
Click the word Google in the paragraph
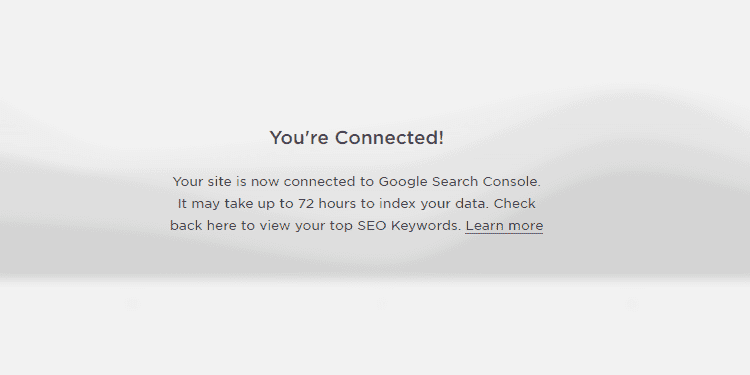tap(403, 182)
